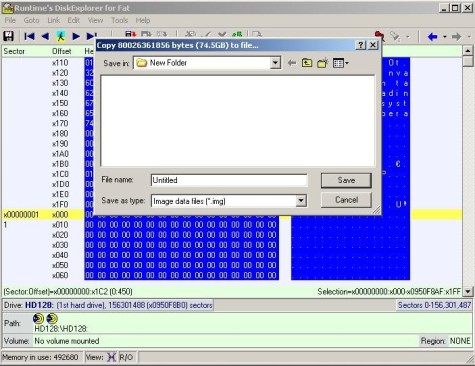Click the vertical scrollbar down arrow
The height and width of the screenshot is (366, 475).
click(468, 292)
